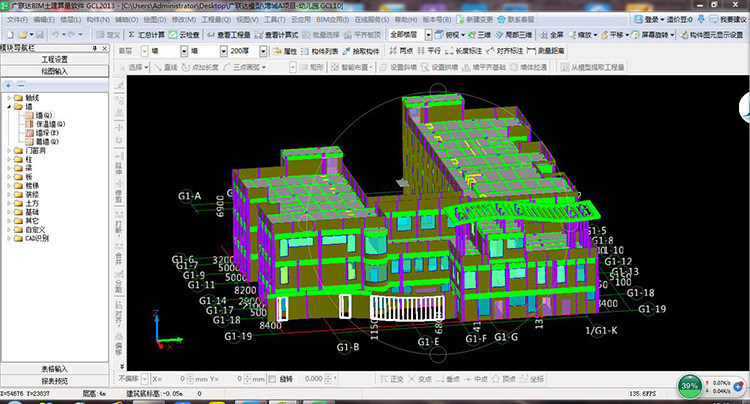Open the 不偏移 offset mode dropdown
The width and height of the screenshot is (750, 404).
144,379
